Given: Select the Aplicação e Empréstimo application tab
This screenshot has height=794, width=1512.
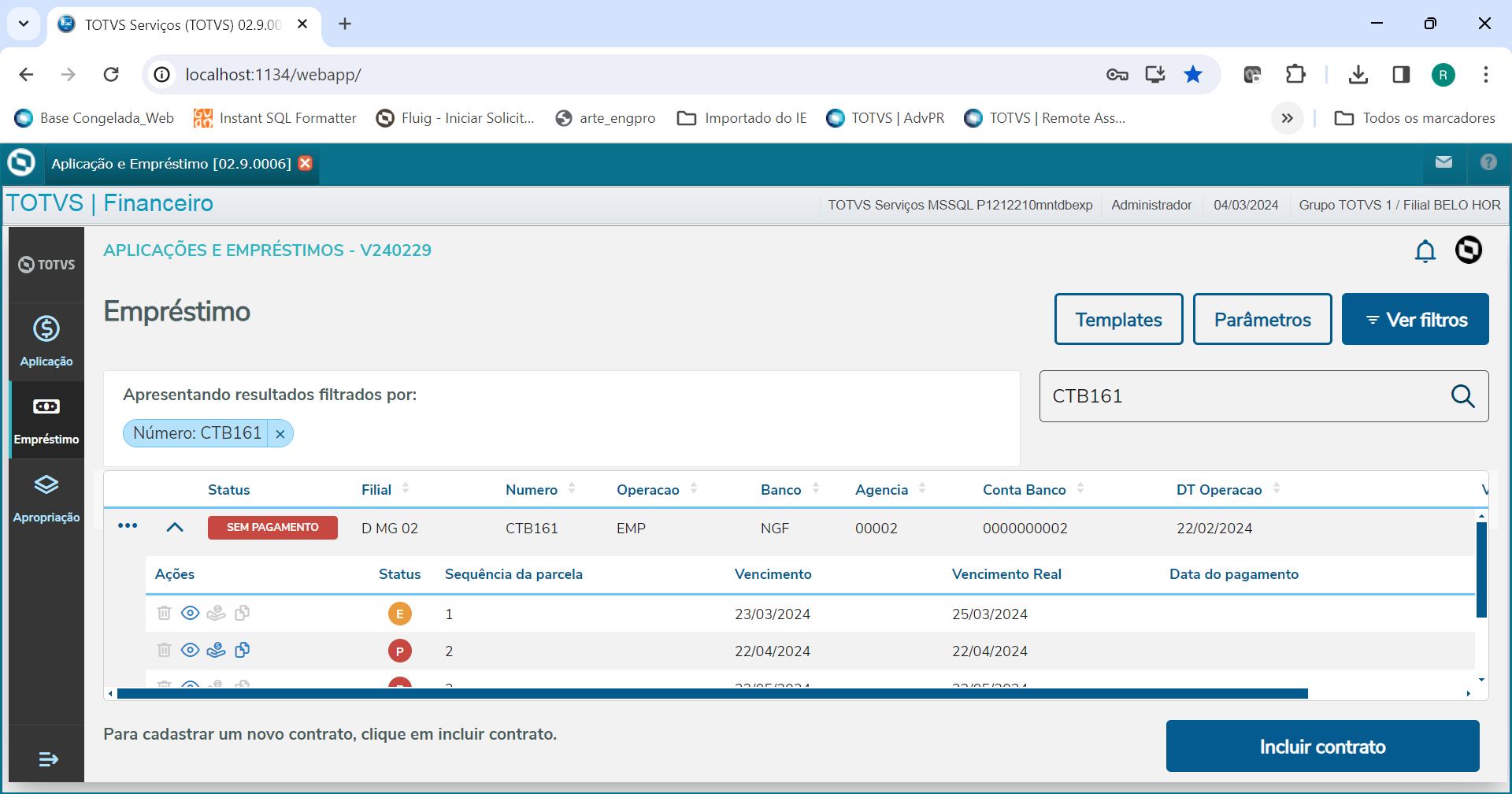Looking at the screenshot, I should [171, 164].
